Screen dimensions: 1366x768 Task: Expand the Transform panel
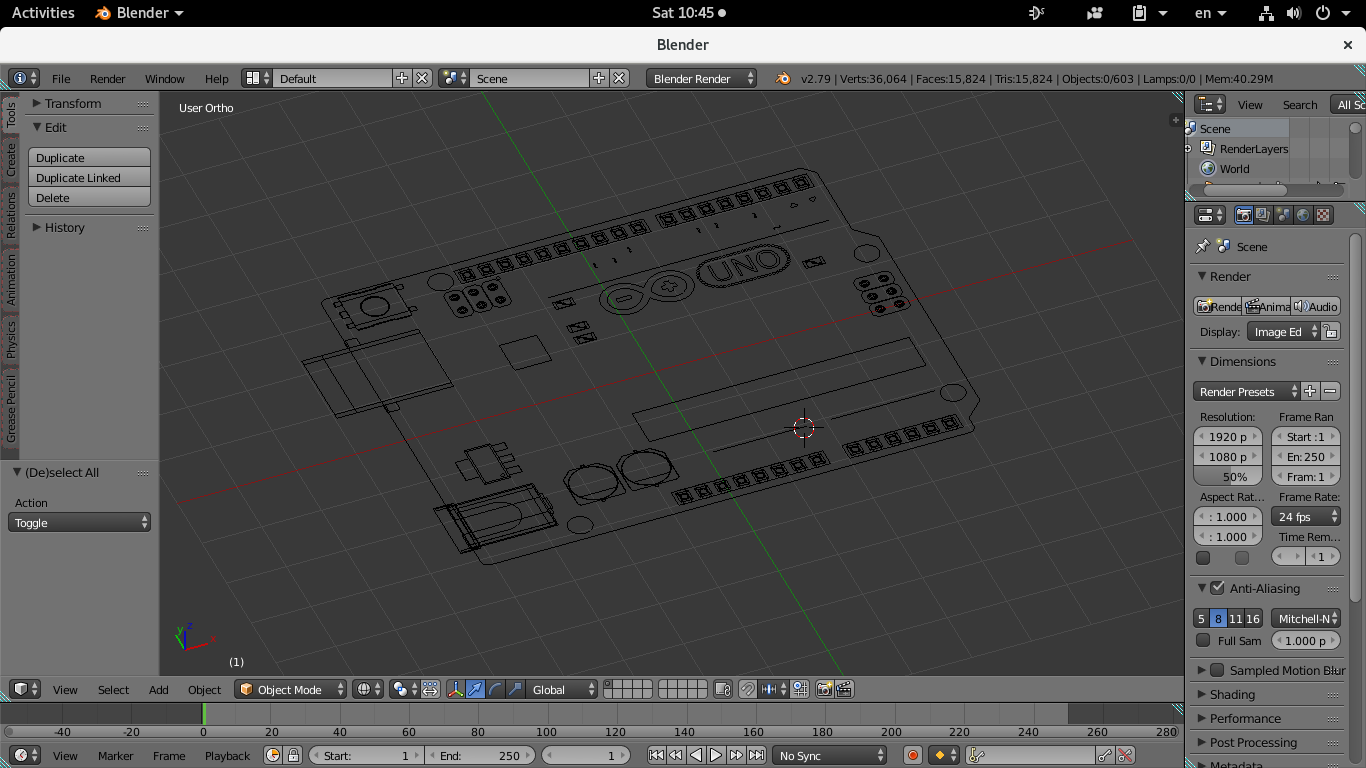coord(72,103)
